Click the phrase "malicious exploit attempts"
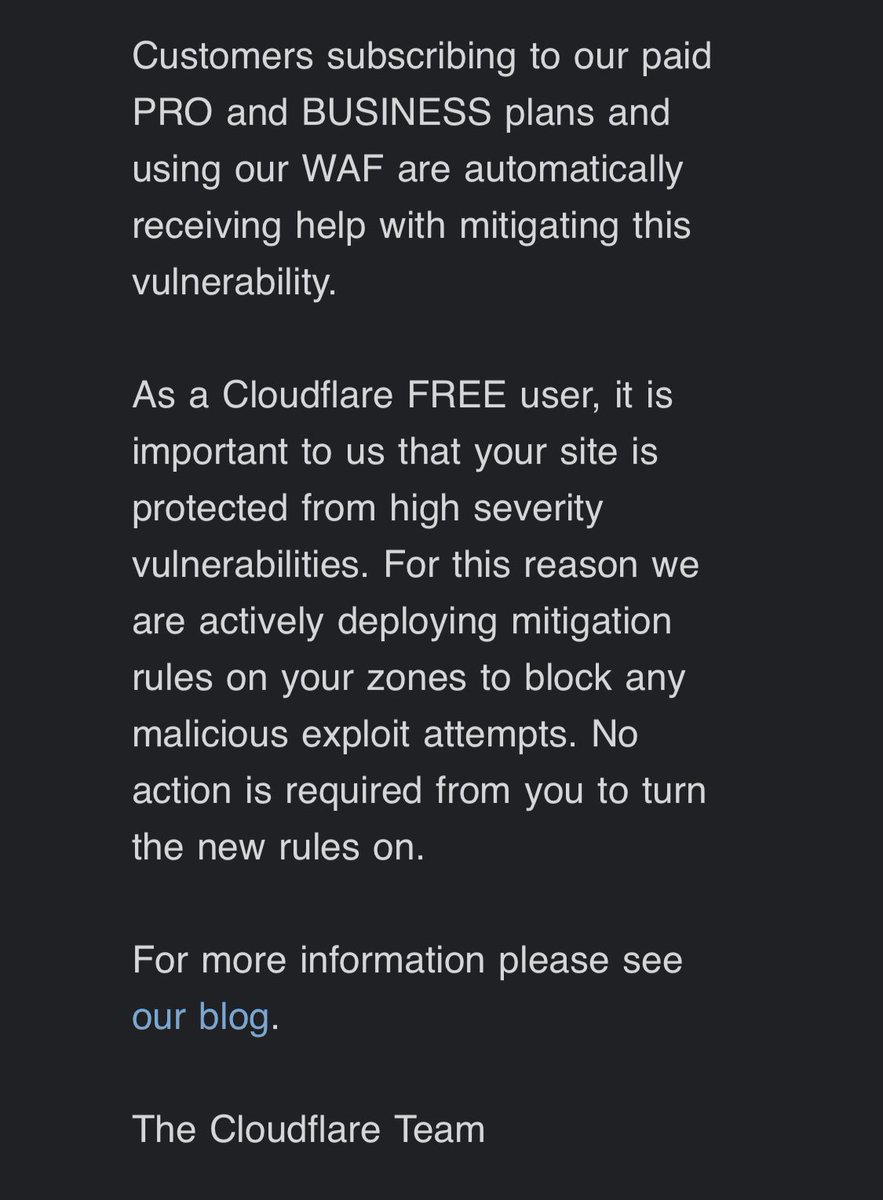This screenshot has width=883, height=1200. click(354, 735)
